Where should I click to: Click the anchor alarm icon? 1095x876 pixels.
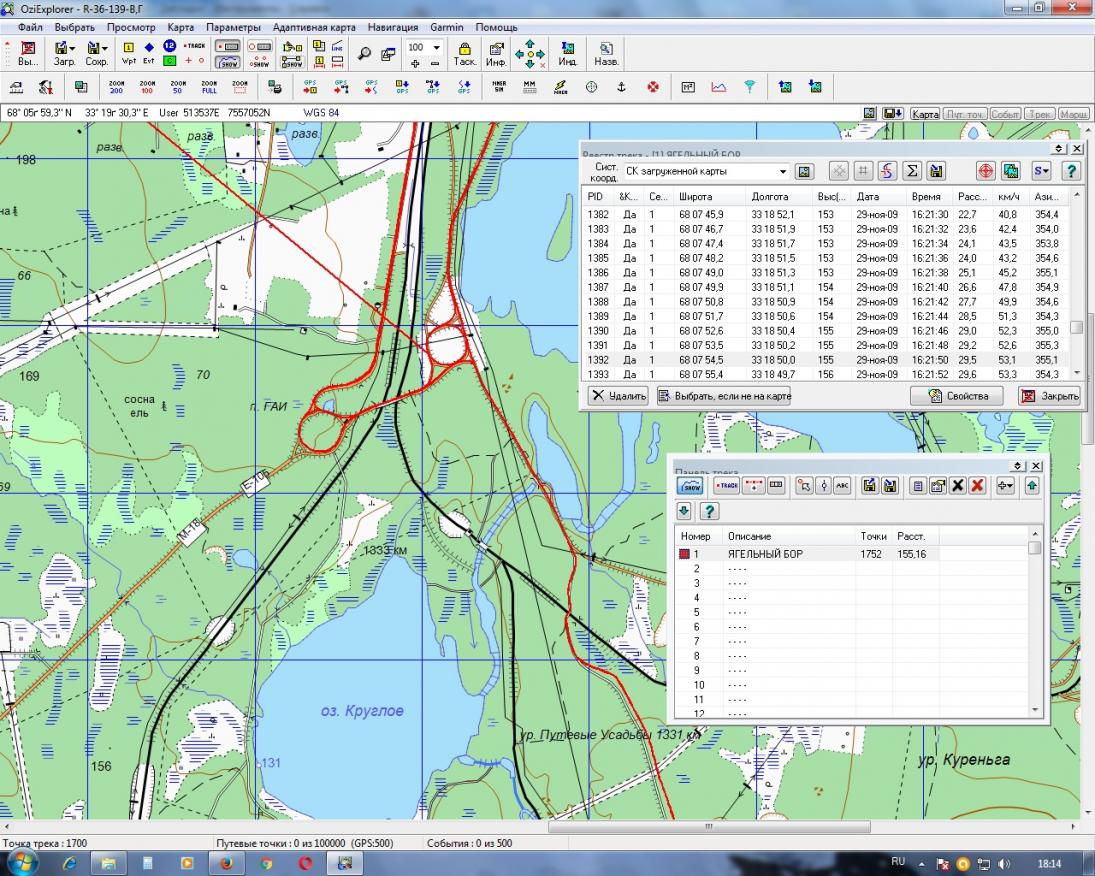(620, 87)
